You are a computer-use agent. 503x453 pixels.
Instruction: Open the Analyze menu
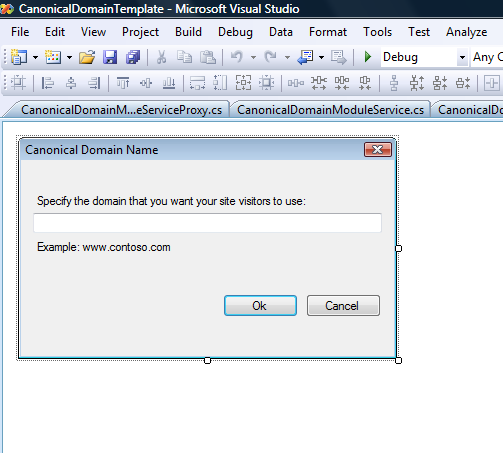click(467, 32)
